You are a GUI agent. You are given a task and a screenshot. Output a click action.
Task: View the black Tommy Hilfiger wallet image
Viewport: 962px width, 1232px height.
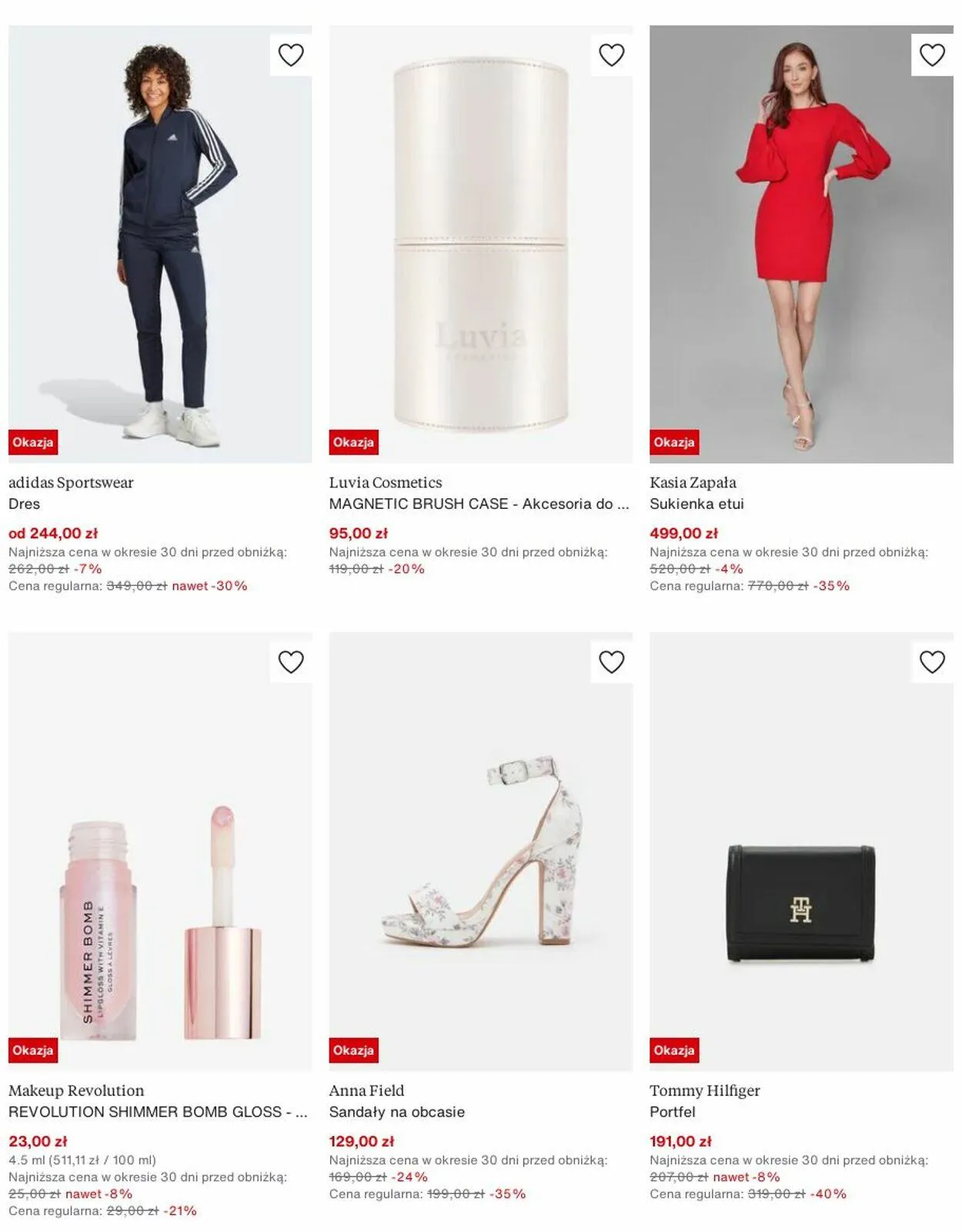[801, 852]
